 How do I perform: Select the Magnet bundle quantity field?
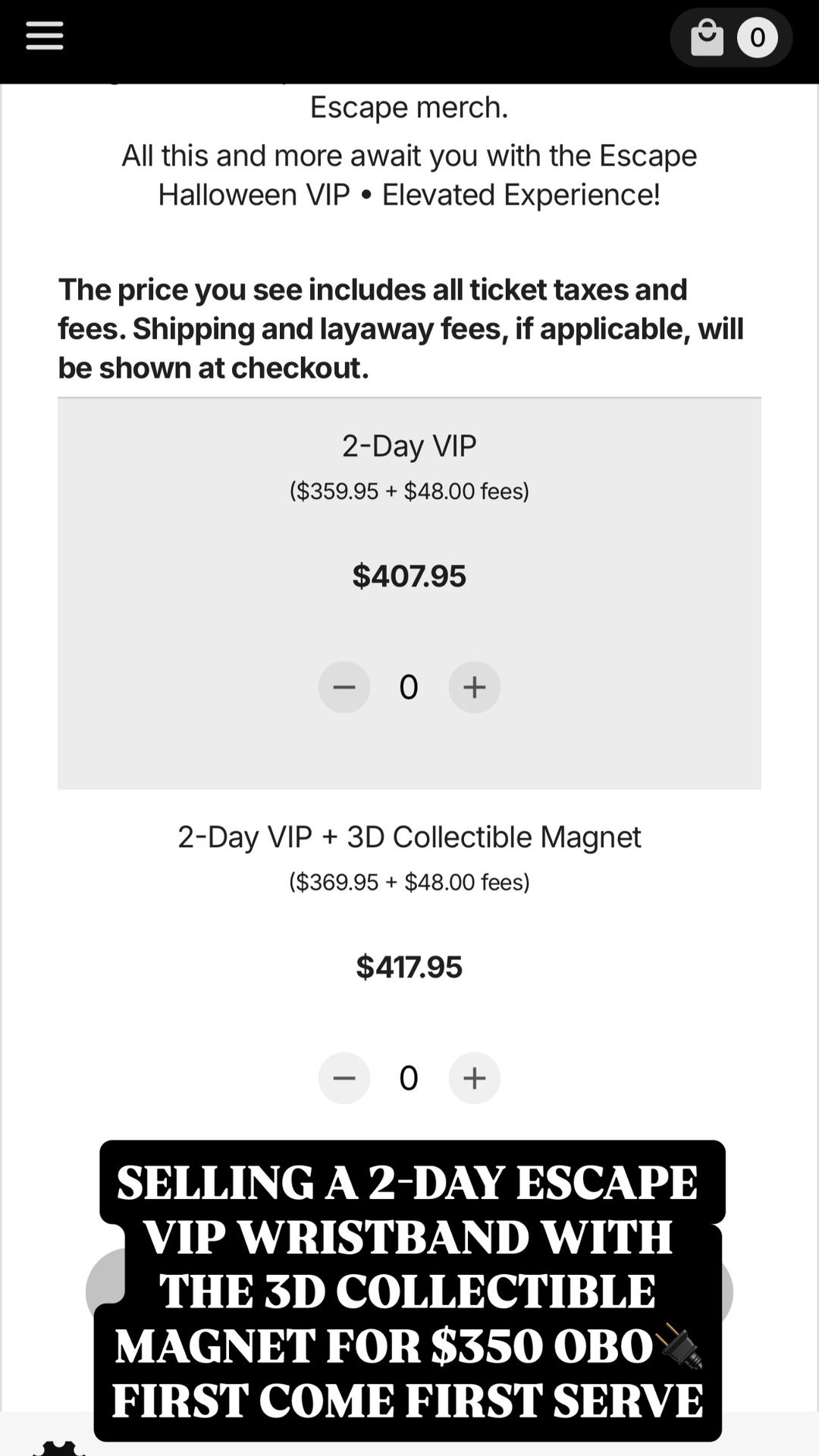click(x=409, y=1078)
